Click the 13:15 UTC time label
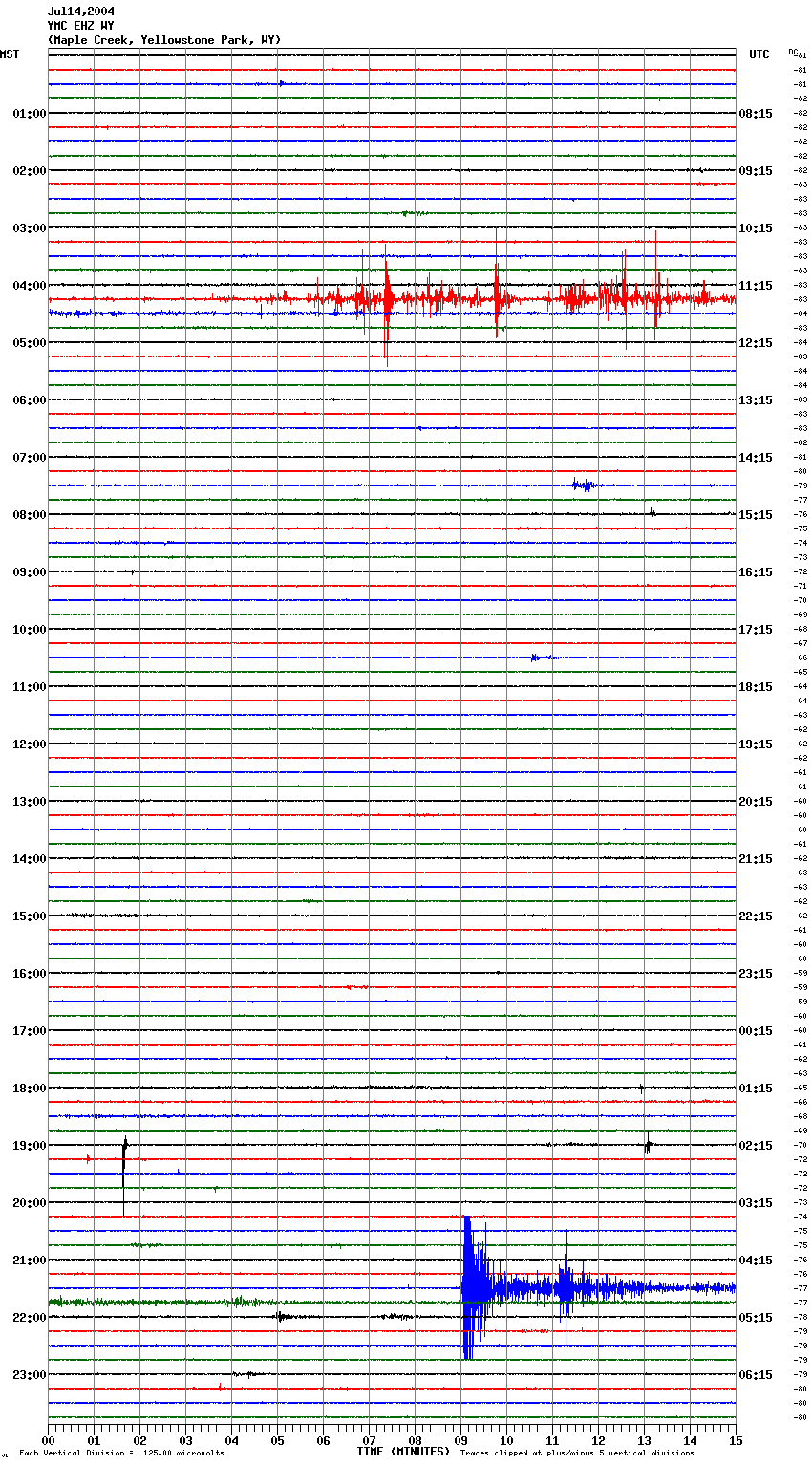The width and height of the screenshot is (812, 1466). [756, 400]
